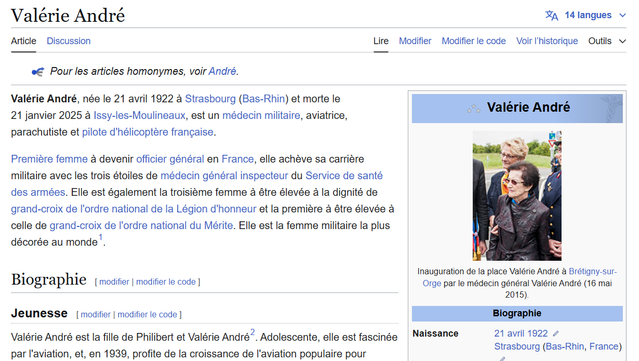Open Voir l'historique tab
Screen dimensions: 639x361
[547, 41]
